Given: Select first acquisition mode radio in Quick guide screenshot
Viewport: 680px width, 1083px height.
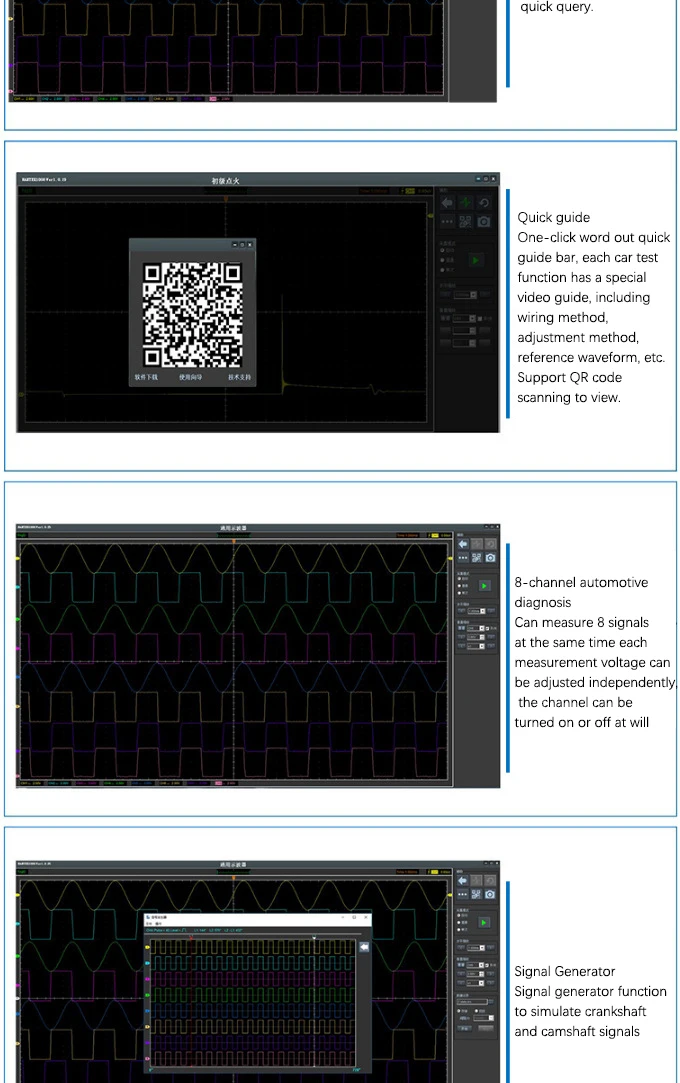Looking at the screenshot, I should coord(442,250).
